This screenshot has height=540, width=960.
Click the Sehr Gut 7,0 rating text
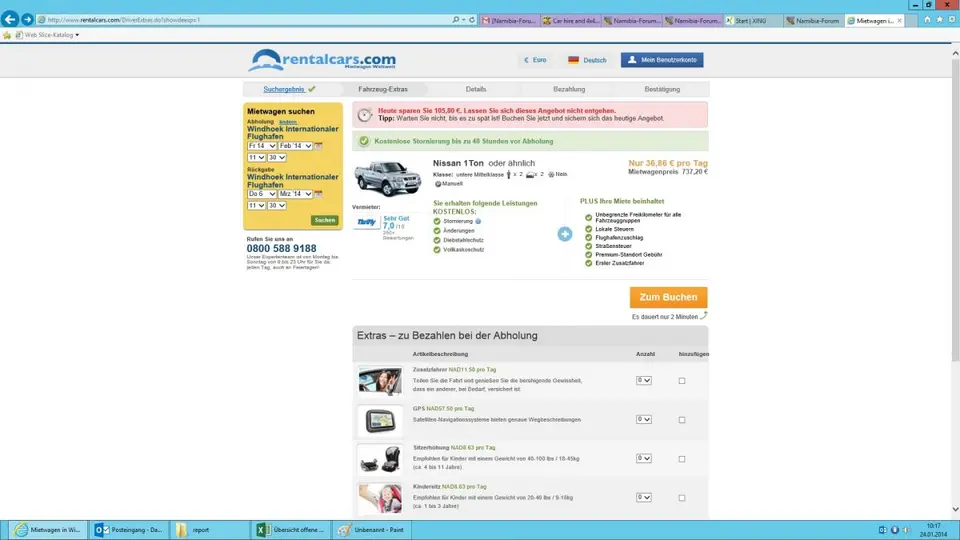coord(396,222)
